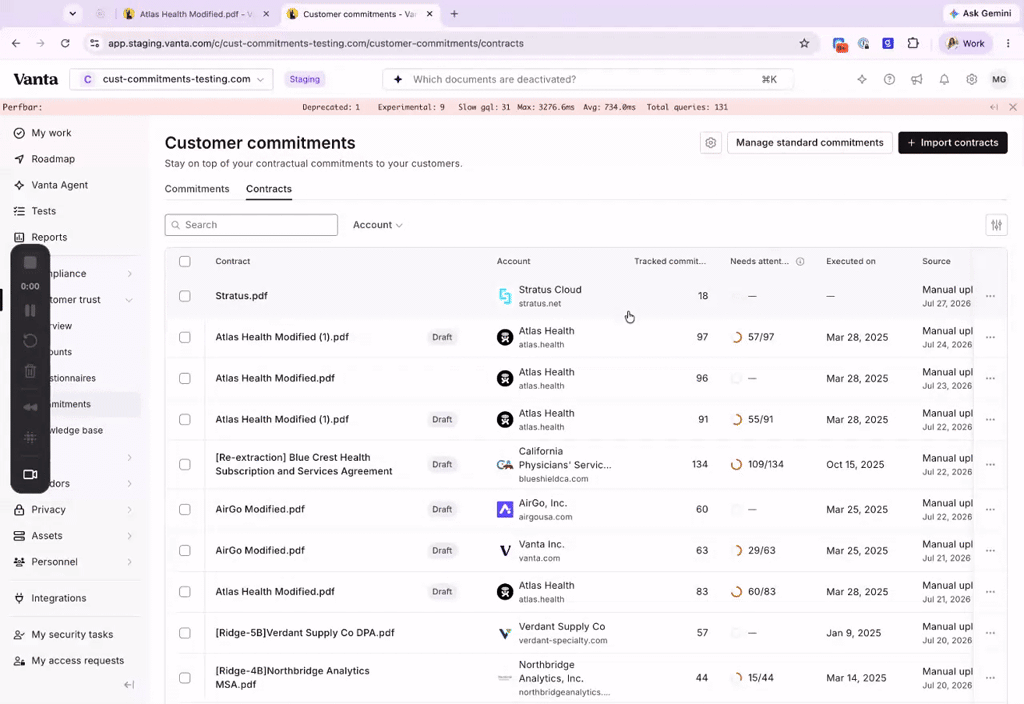This screenshot has height=704, width=1024.
Task: Click the Ask Gemini button
Action: (980, 13)
